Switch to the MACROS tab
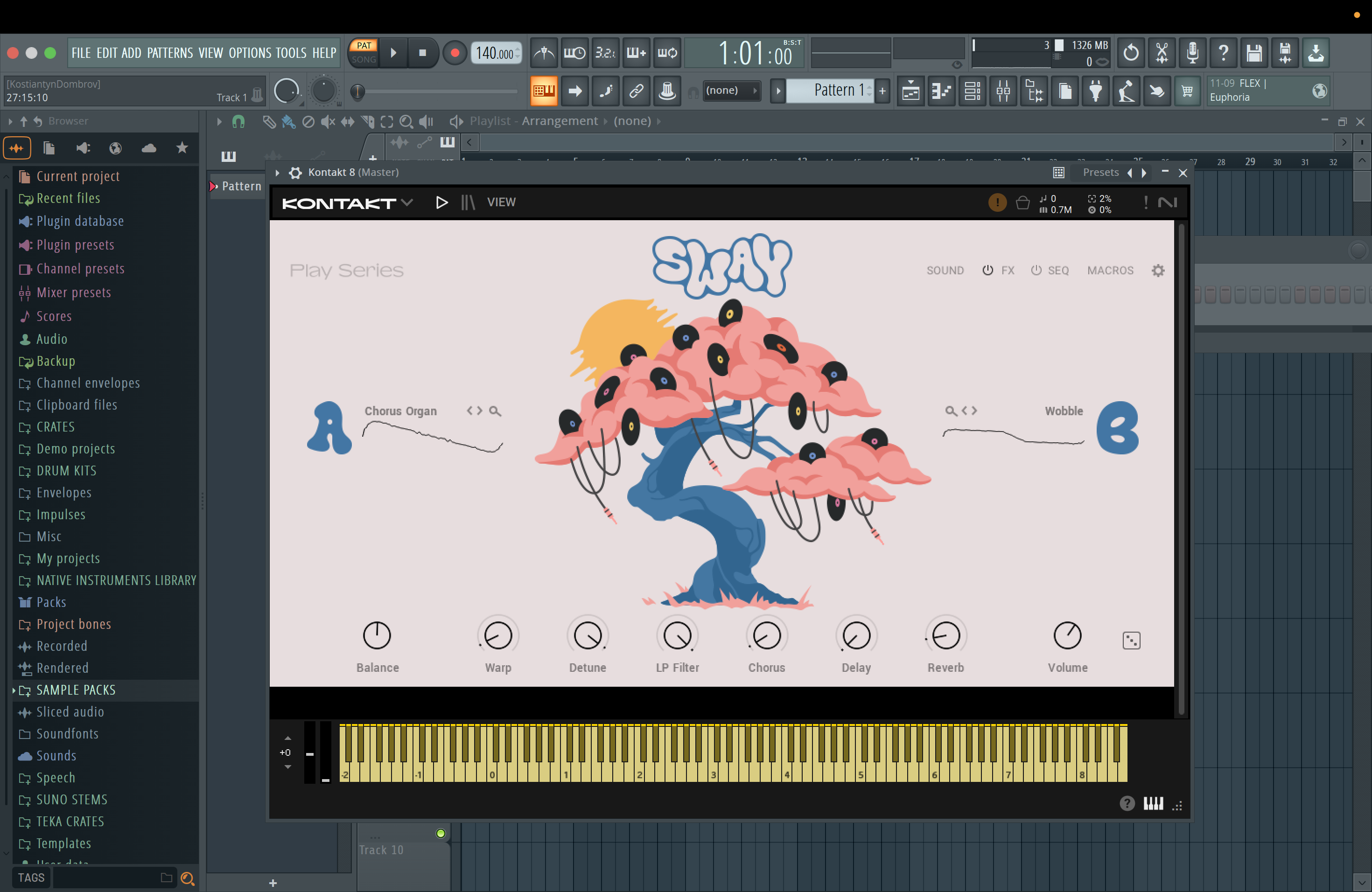The width and height of the screenshot is (1372, 892). point(1110,270)
